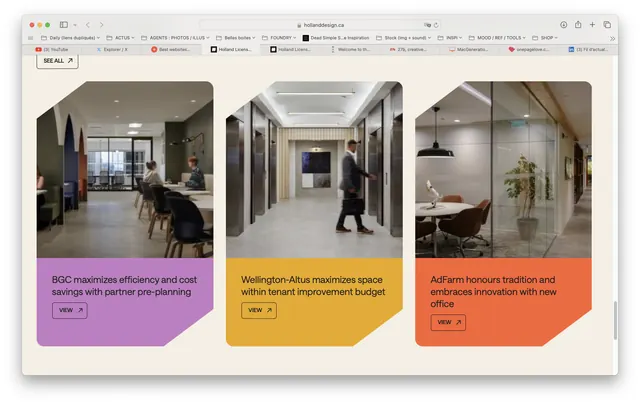Click the SEE ALL button
The height and width of the screenshot is (404, 640).
58,61
